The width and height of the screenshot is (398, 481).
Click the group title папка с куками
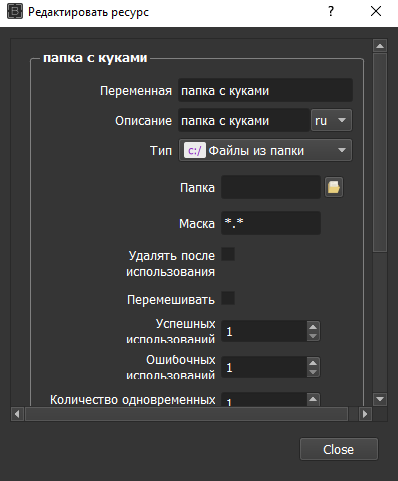pos(95,58)
